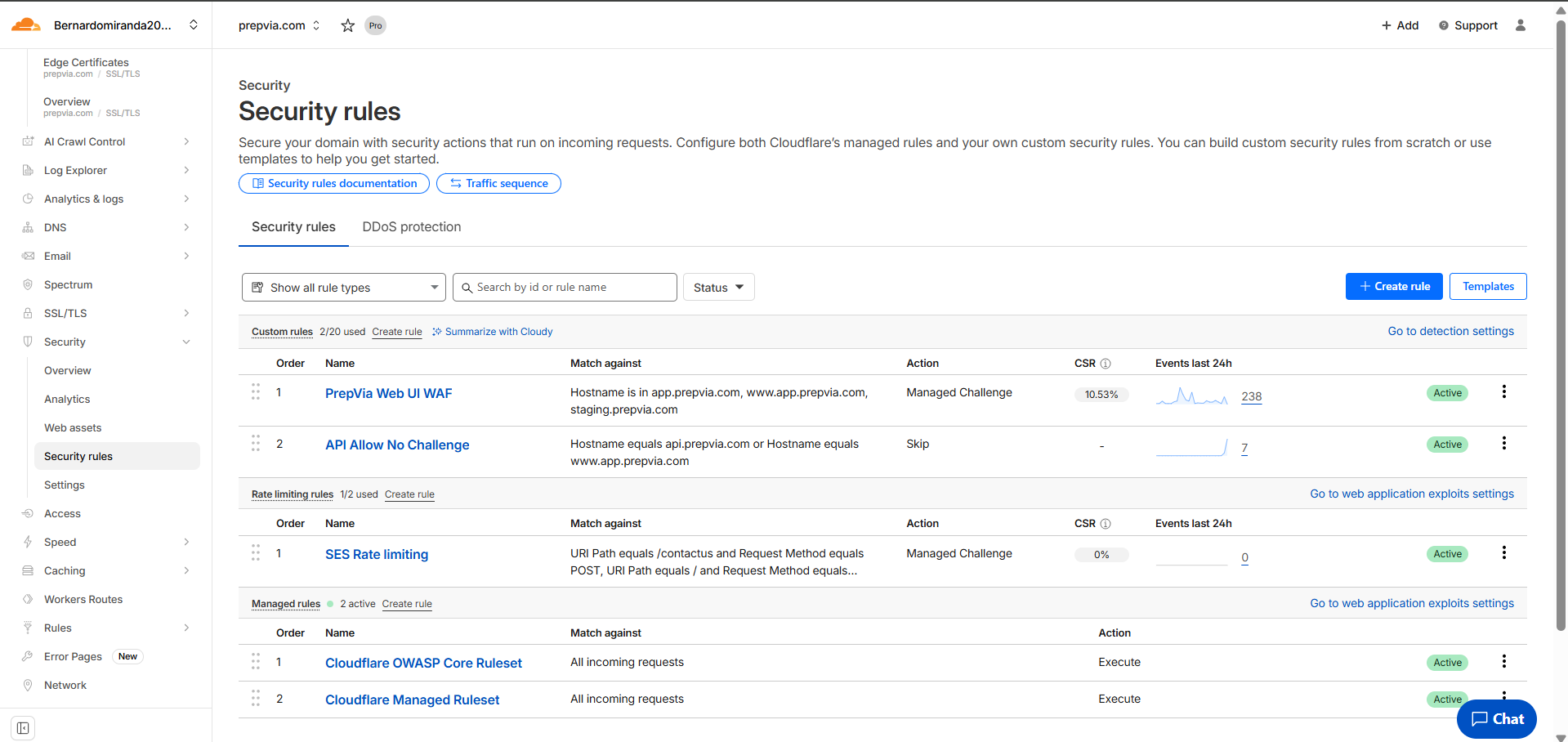Expand the SSL/TLS sidebar section
This screenshot has height=742, width=1568.
[186, 313]
